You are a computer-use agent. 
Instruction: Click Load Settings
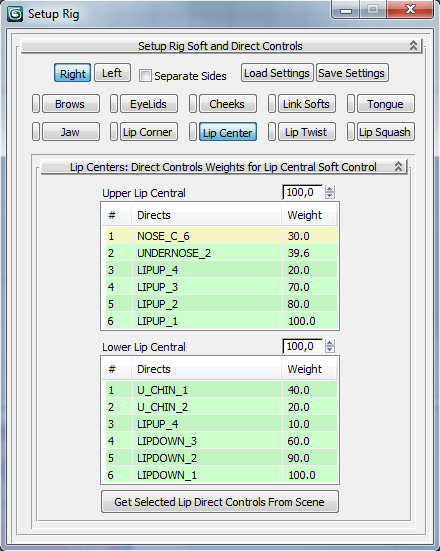coord(277,73)
